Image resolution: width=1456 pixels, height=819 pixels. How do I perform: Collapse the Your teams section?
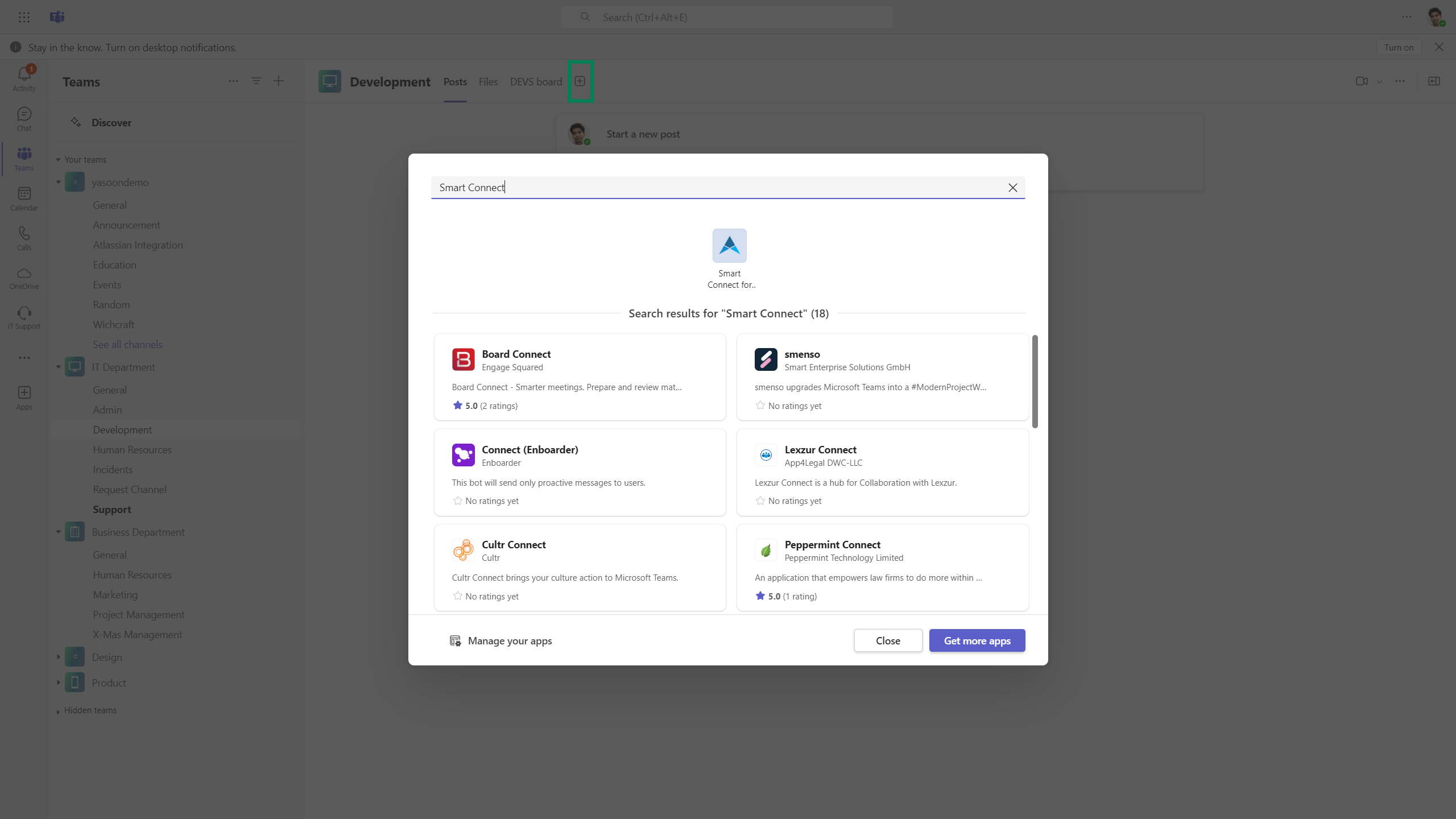click(58, 160)
